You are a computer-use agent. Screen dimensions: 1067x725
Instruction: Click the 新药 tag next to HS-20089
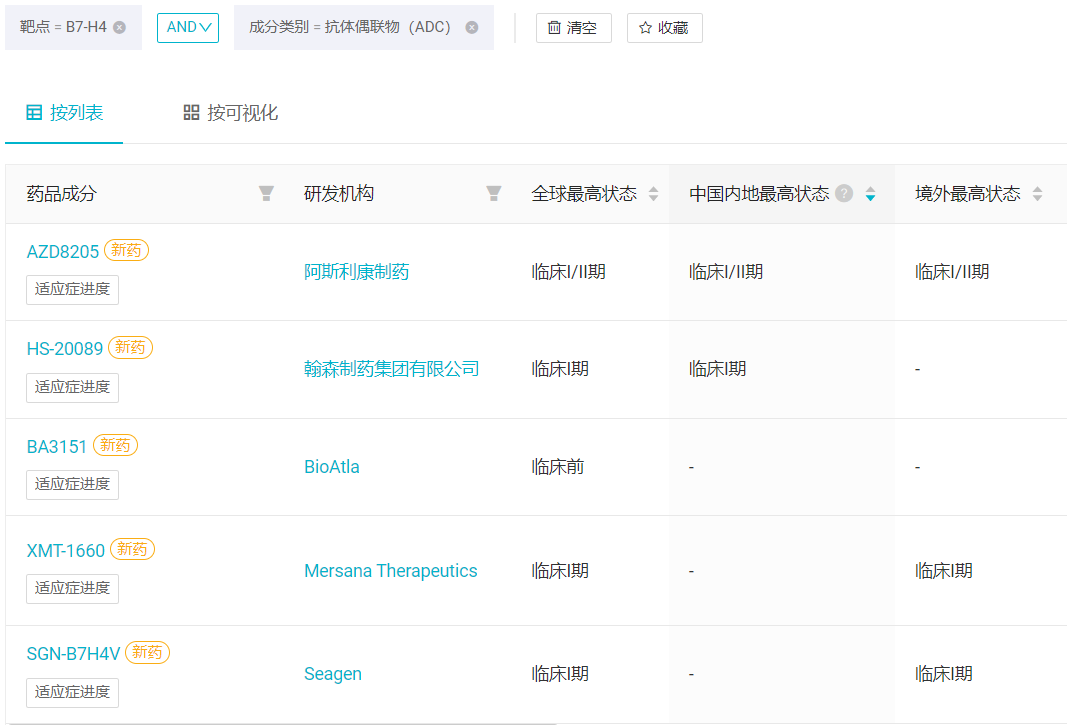(x=130, y=348)
